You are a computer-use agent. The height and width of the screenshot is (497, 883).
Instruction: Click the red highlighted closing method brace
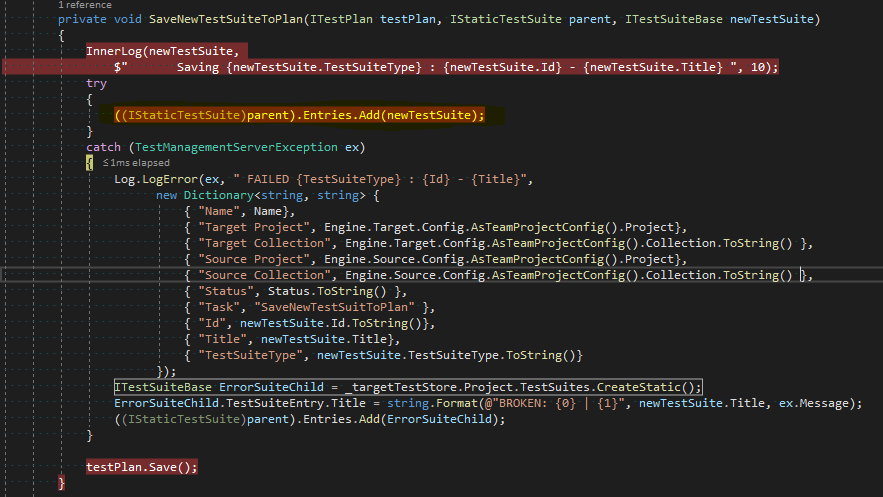point(61,483)
